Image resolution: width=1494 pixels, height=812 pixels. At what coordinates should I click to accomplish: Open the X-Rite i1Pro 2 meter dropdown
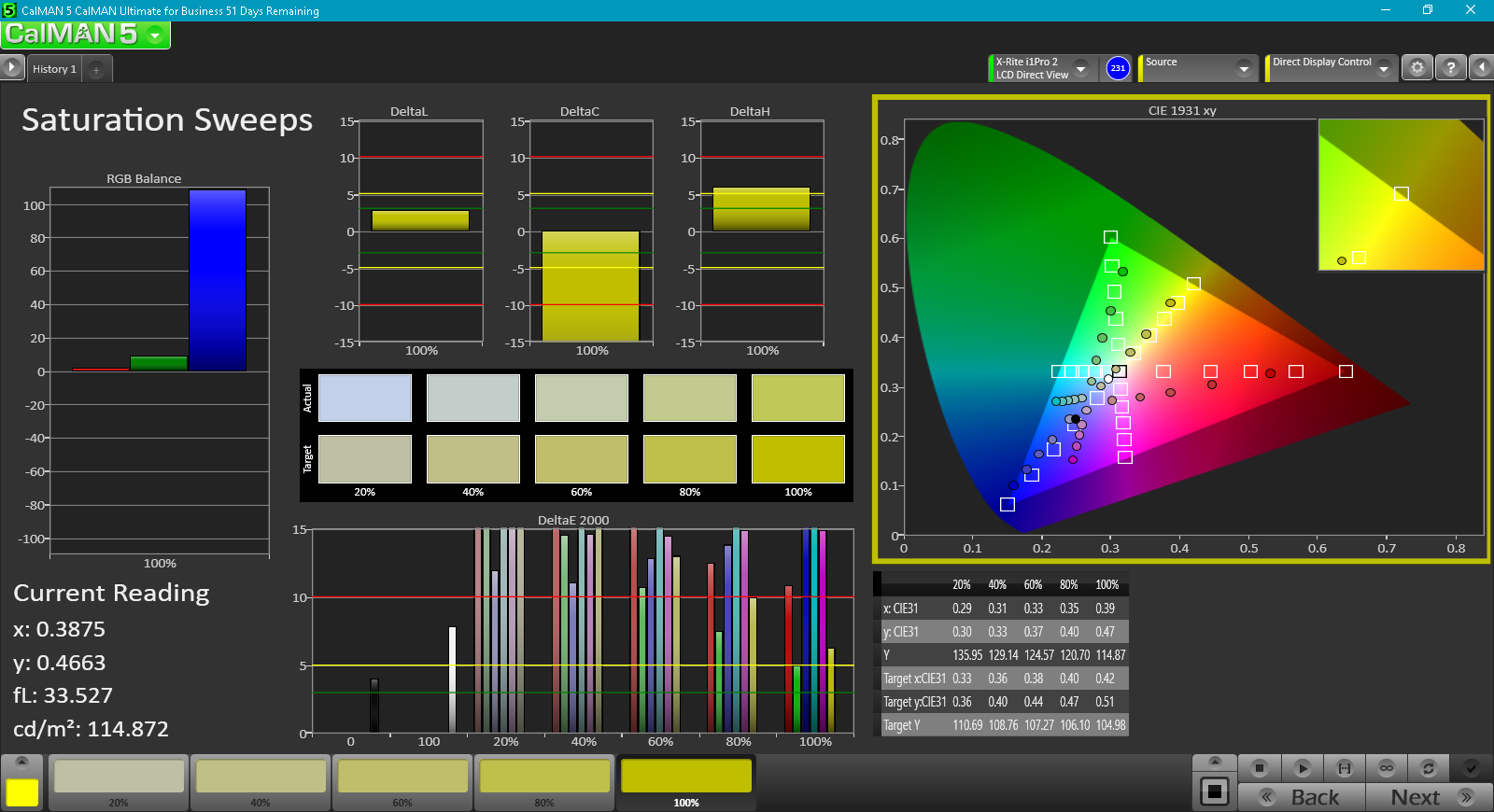(1080, 68)
